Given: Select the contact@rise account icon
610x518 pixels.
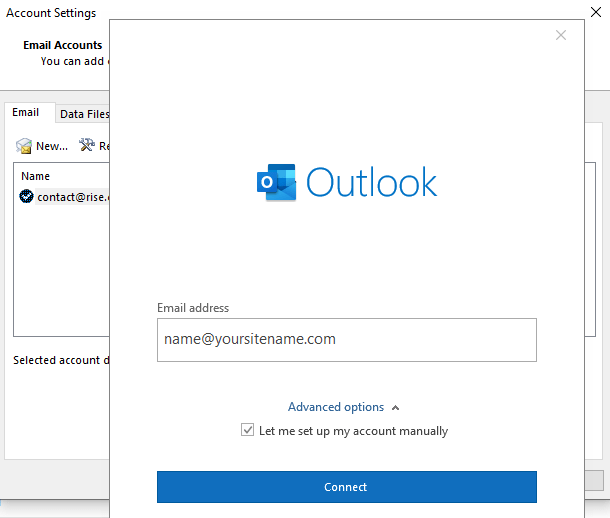Looking at the screenshot, I should point(26,196).
